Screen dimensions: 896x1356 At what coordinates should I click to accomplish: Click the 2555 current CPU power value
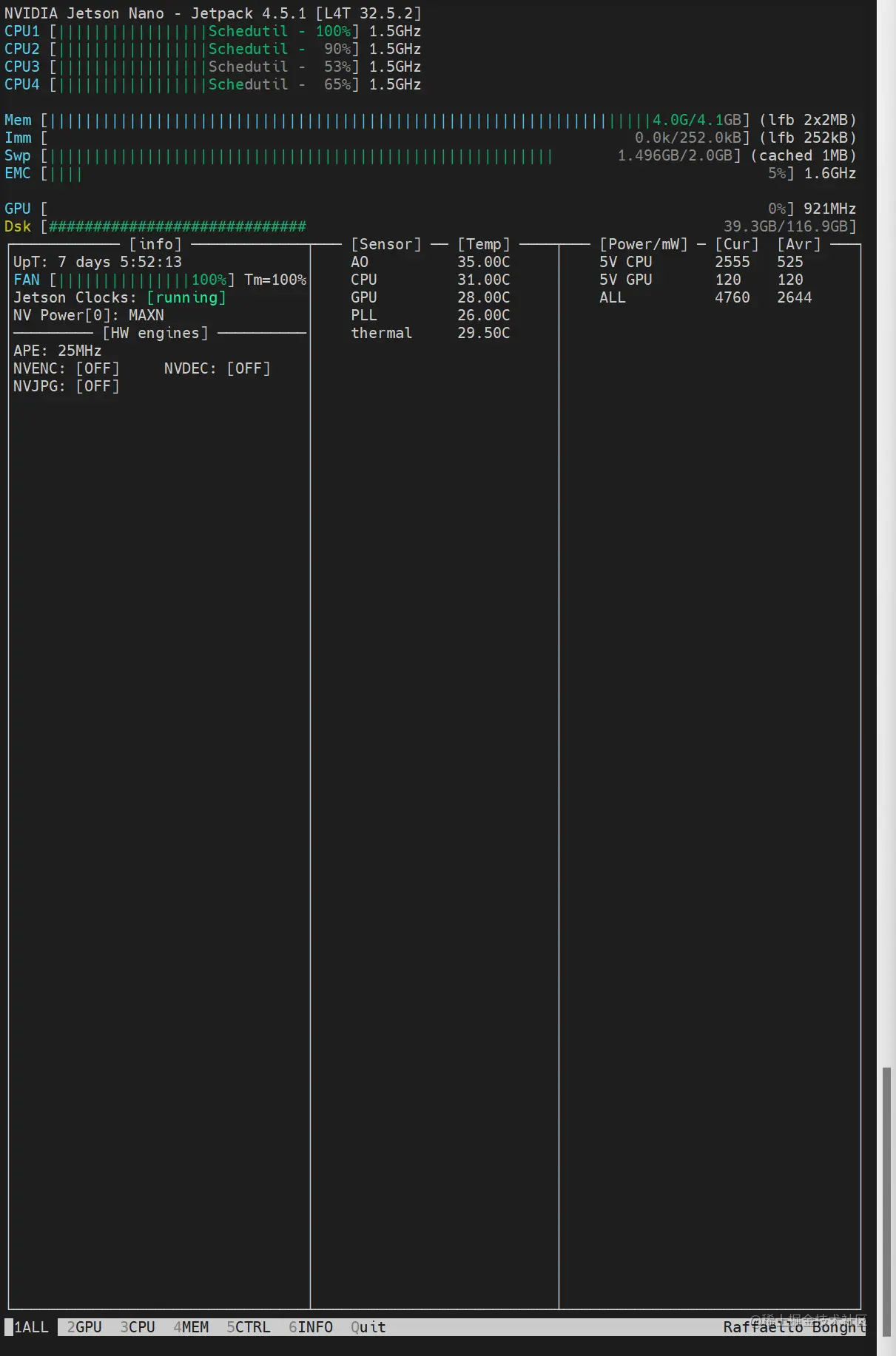click(x=732, y=262)
